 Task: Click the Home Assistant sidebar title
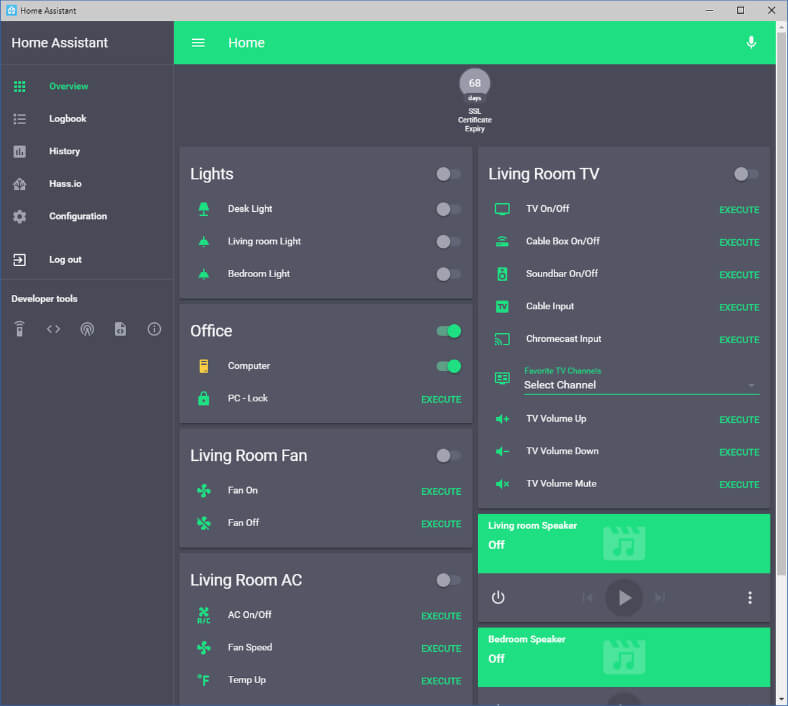[x=59, y=43]
